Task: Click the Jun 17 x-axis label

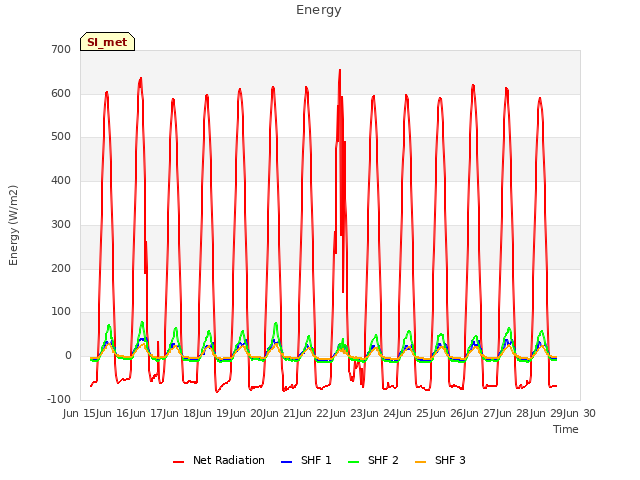Action: 147,413
